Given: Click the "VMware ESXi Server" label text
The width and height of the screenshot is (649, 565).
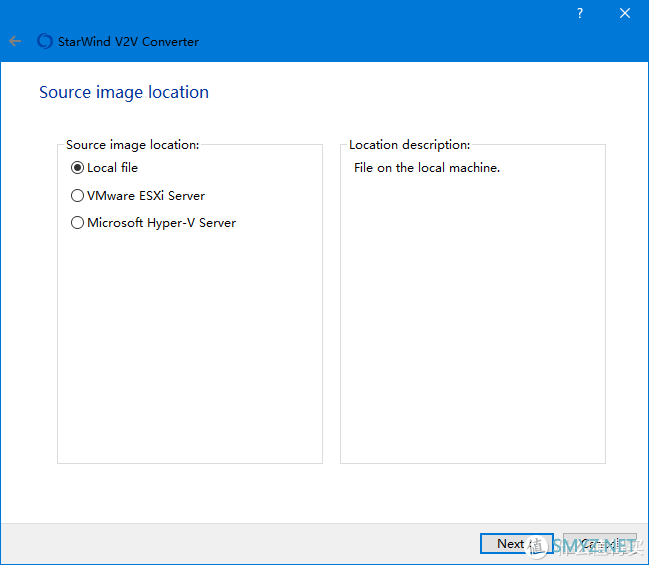Looking at the screenshot, I should point(146,196).
